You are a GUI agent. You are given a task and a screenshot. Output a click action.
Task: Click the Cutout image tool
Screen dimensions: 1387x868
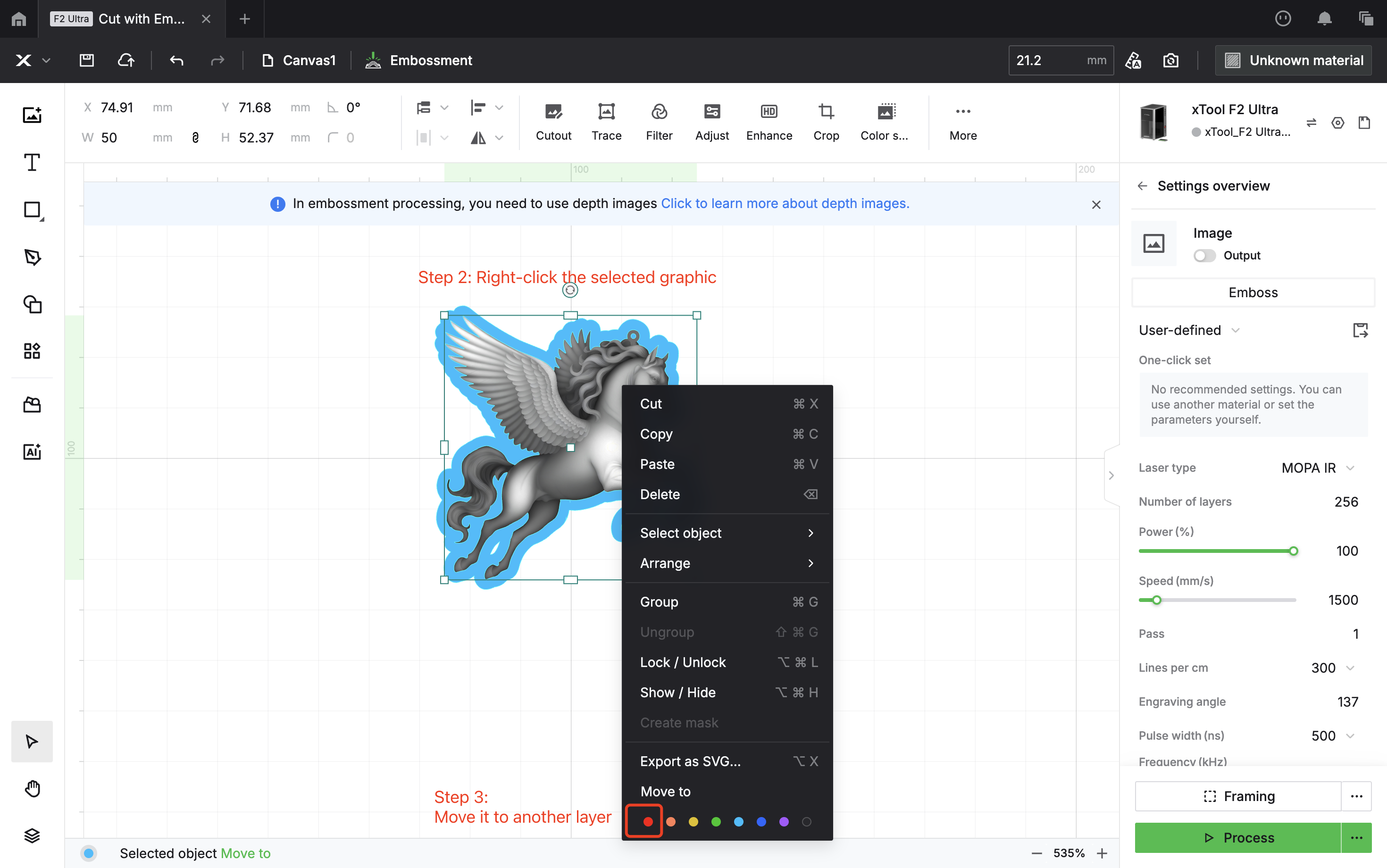[553, 122]
